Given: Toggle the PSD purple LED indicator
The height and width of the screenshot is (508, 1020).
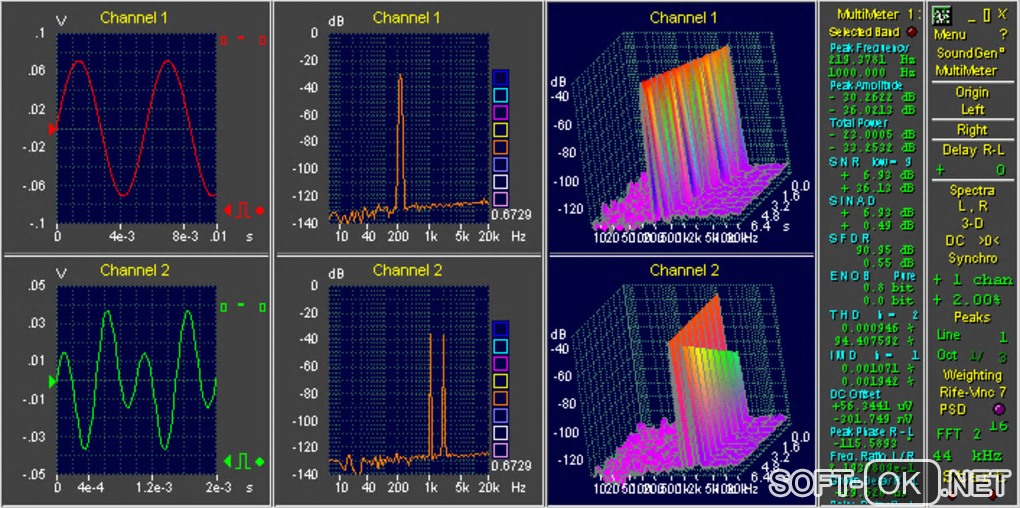Looking at the screenshot, I should click(x=1001, y=409).
